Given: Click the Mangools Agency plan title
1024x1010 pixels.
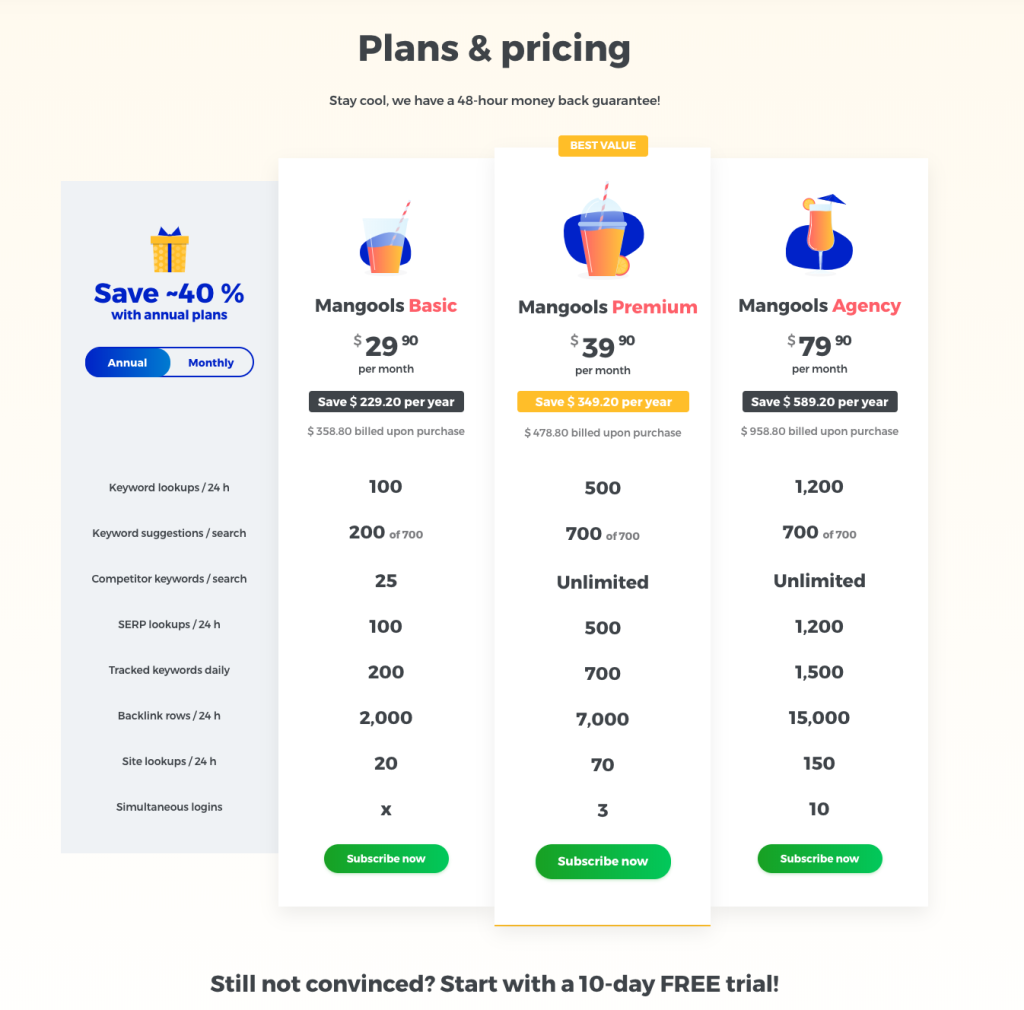Looking at the screenshot, I should pyautogui.click(x=819, y=306).
